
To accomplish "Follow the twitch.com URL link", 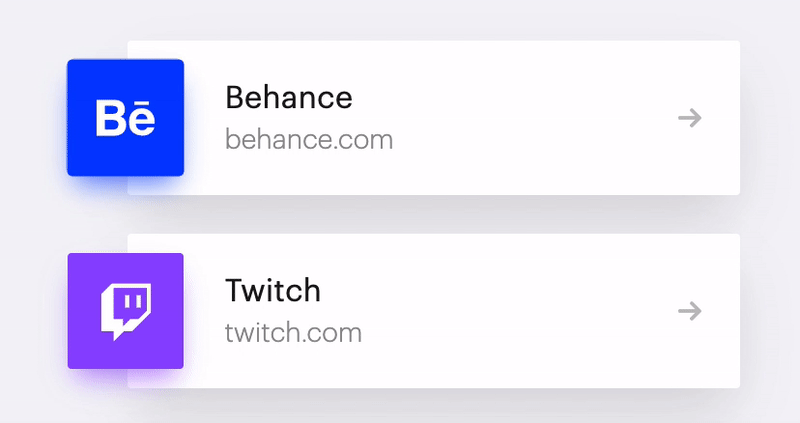I will tap(293, 333).
